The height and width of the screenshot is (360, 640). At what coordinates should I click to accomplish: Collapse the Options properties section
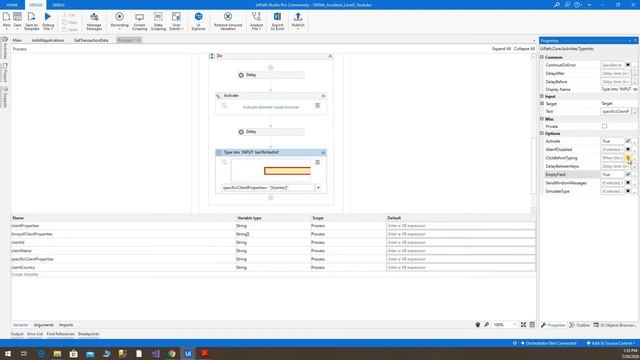[x=542, y=133]
